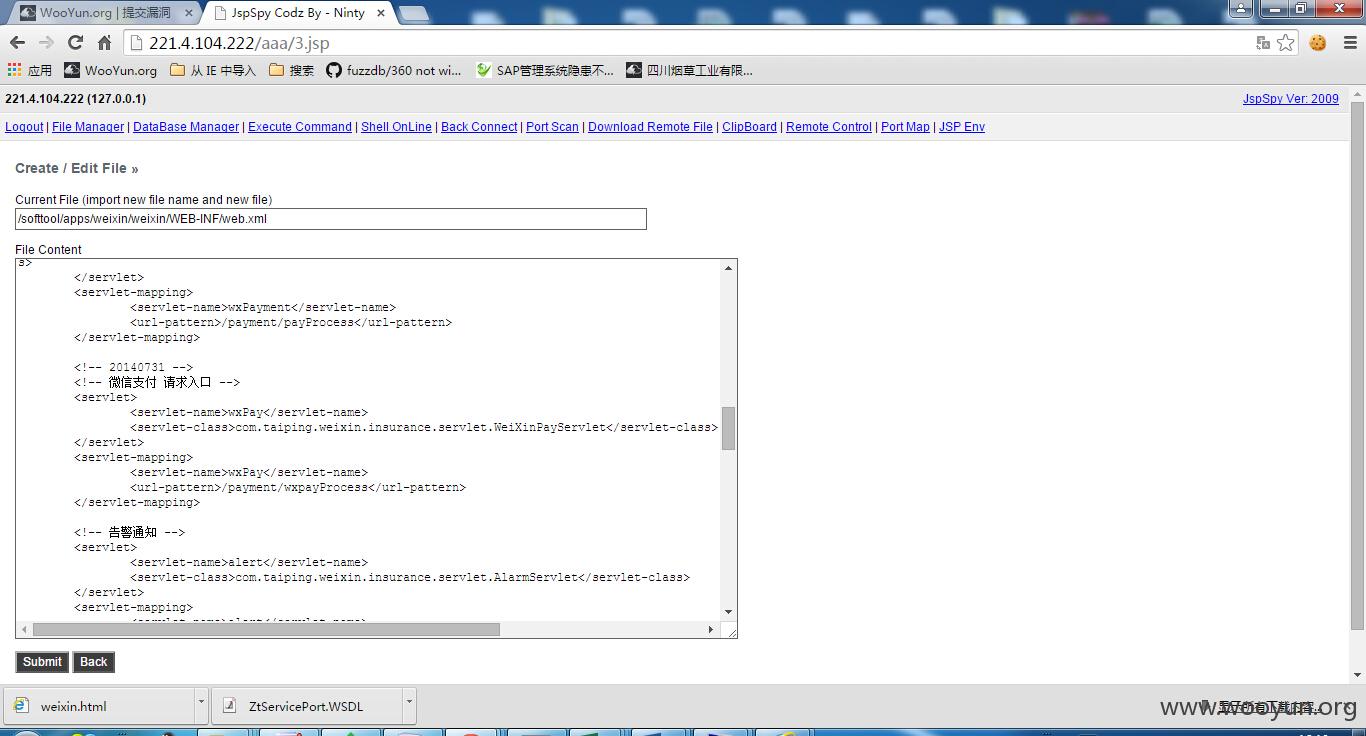Click the Current File path field
The image size is (1366, 736).
331,219
